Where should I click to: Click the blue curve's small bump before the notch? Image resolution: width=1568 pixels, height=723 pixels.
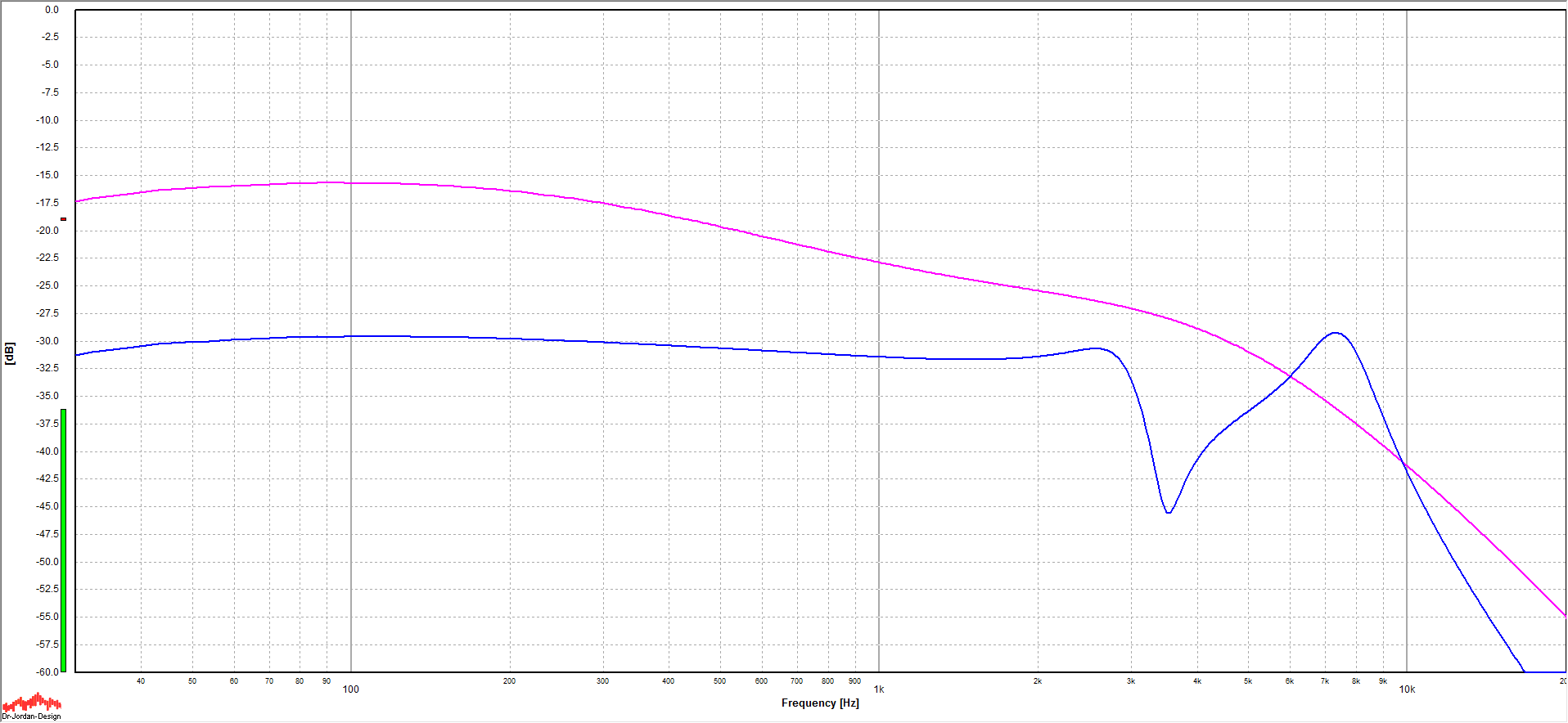1095,348
